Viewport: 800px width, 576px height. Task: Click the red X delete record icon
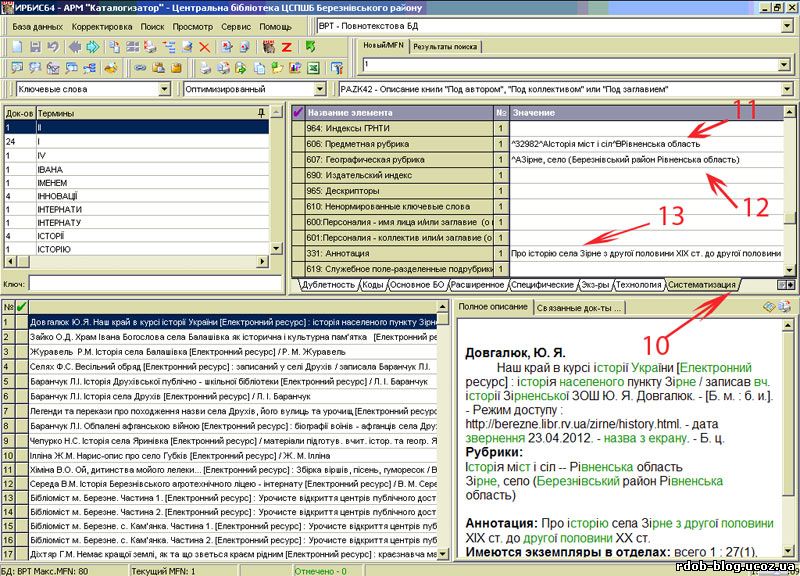click(204, 47)
